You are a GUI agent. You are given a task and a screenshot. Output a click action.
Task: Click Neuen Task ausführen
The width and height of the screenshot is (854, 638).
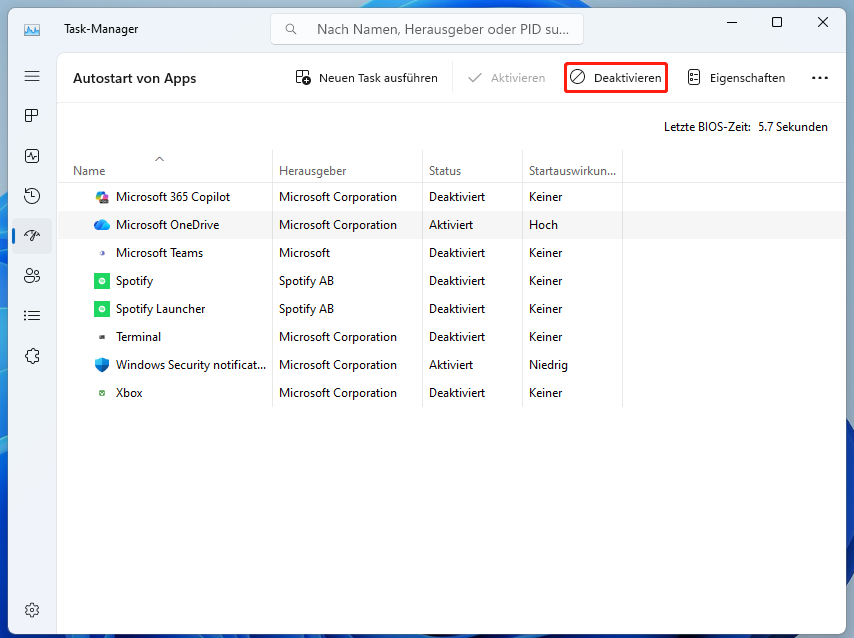[366, 77]
